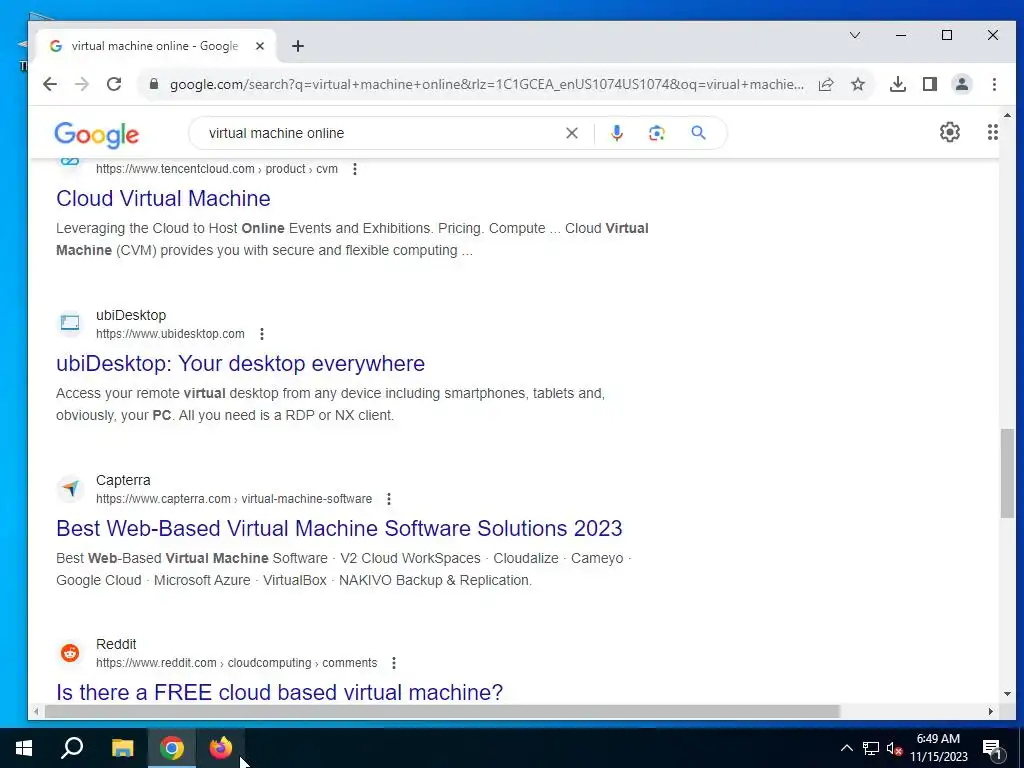
Task: Open Is there a FREE cloud link
Action: tap(280, 692)
